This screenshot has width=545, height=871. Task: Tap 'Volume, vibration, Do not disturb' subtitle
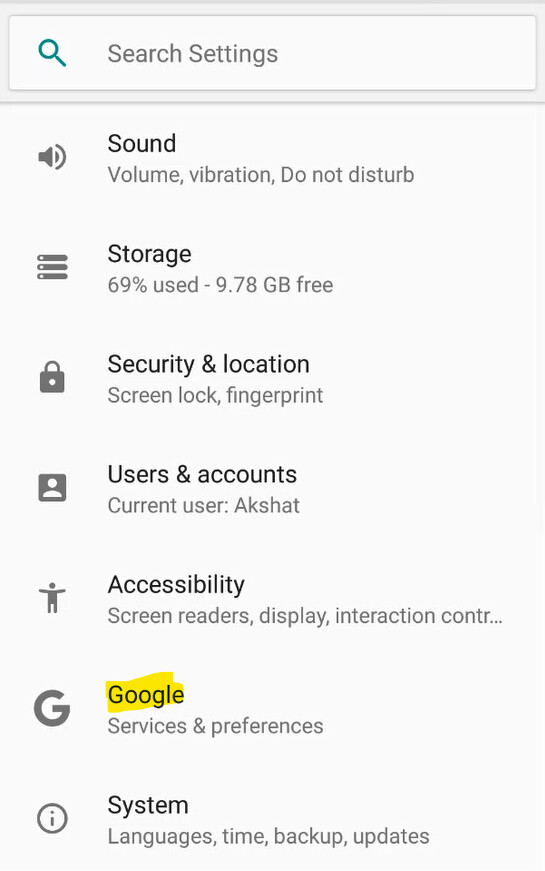pos(261,175)
